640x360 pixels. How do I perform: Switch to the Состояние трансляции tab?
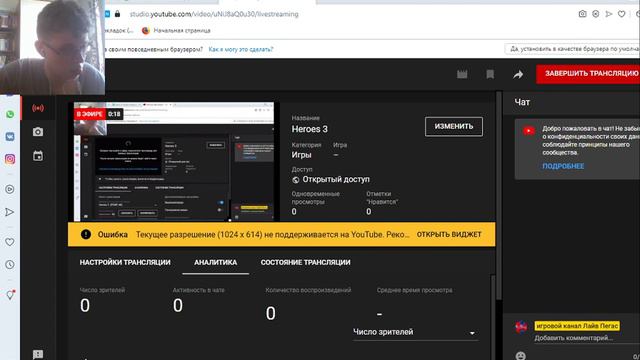click(305, 262)
